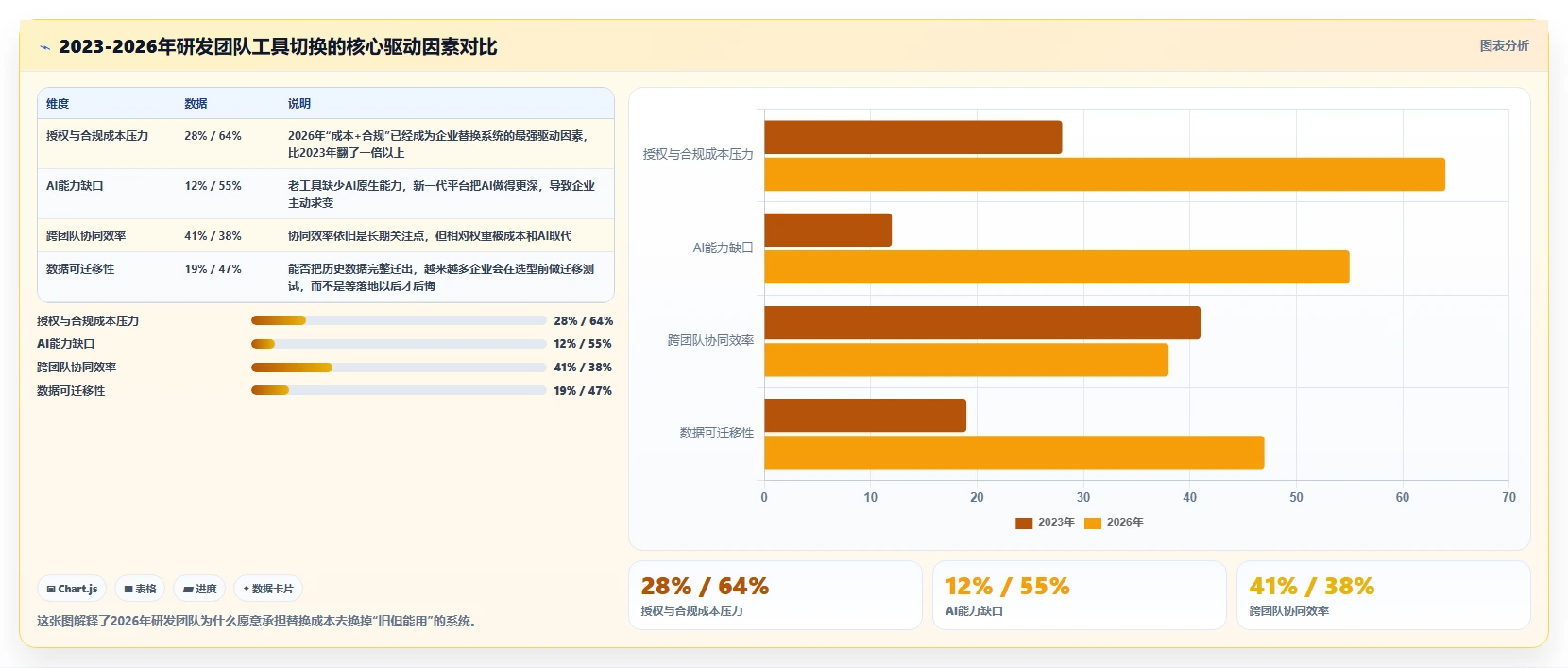Click the 授权与合规成本压力 progress bar

(x=399, y=320)
